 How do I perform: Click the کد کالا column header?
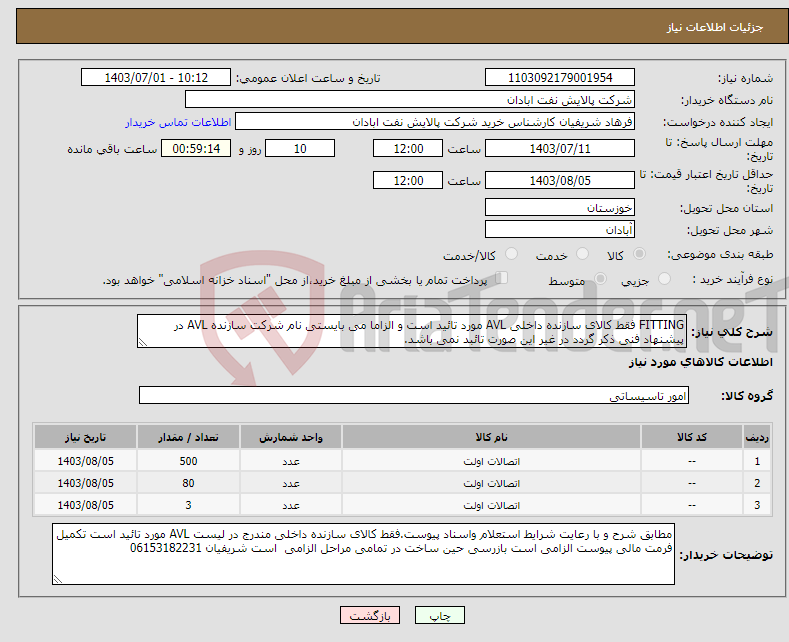[x=692, y=437]
